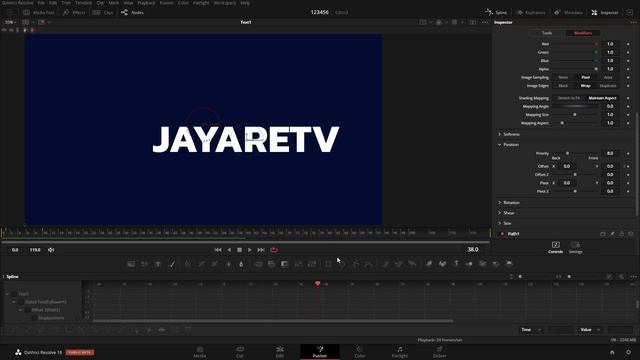Enable the Styled Text Follower1 spline checkbox

coord(21,302)
